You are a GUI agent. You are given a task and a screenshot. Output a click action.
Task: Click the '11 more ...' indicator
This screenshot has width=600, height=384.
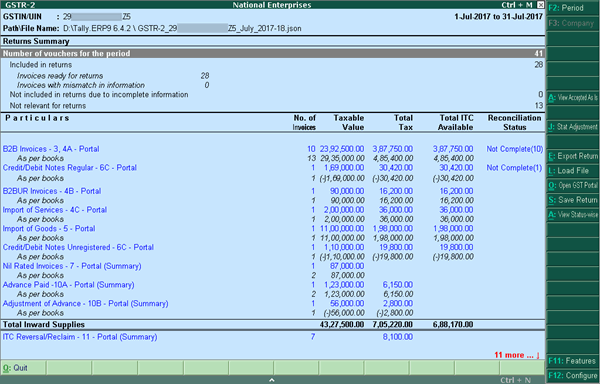(x=517, y=355)
